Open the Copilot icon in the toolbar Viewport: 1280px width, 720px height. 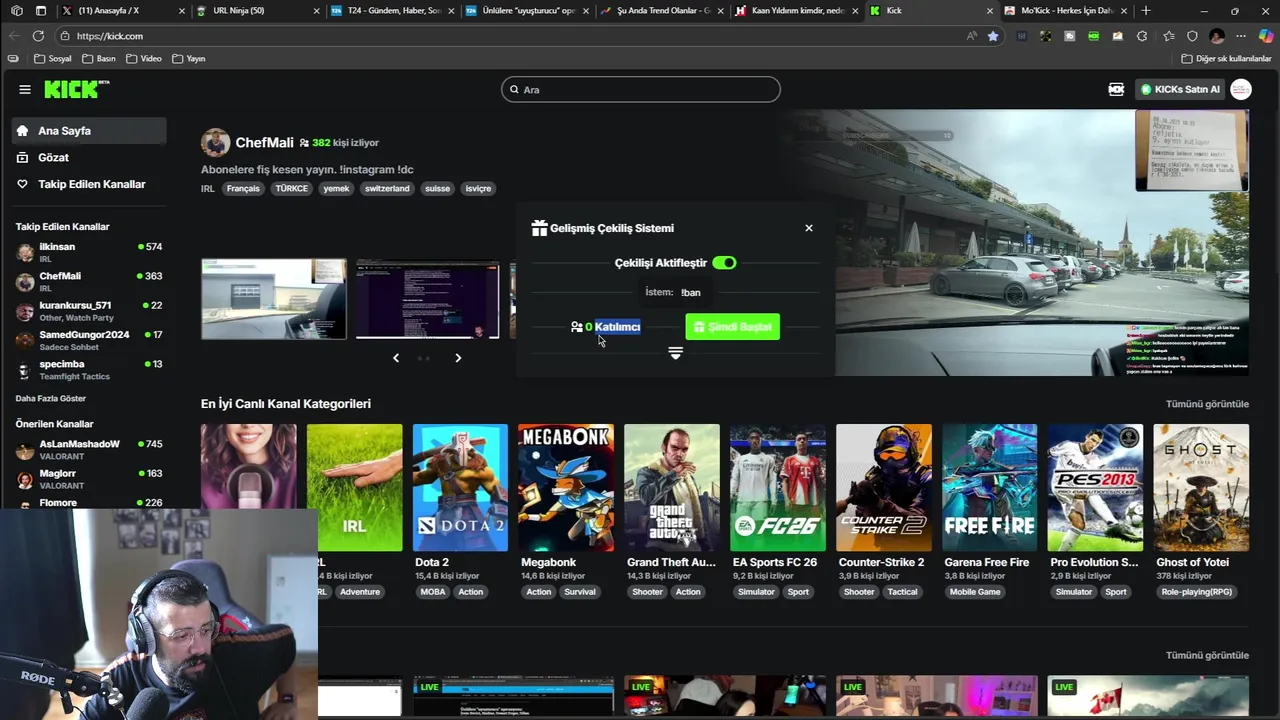pyautogui.click(x=1265, y=36)
